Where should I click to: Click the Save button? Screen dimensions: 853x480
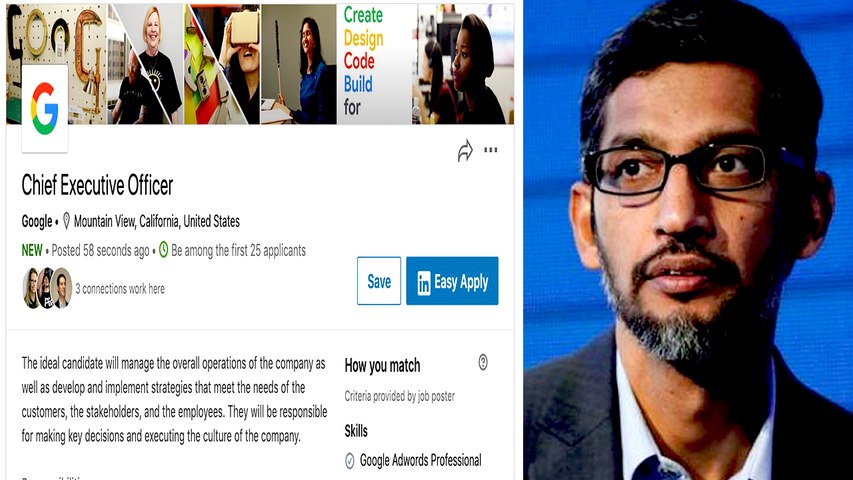[x=379, y=281]
